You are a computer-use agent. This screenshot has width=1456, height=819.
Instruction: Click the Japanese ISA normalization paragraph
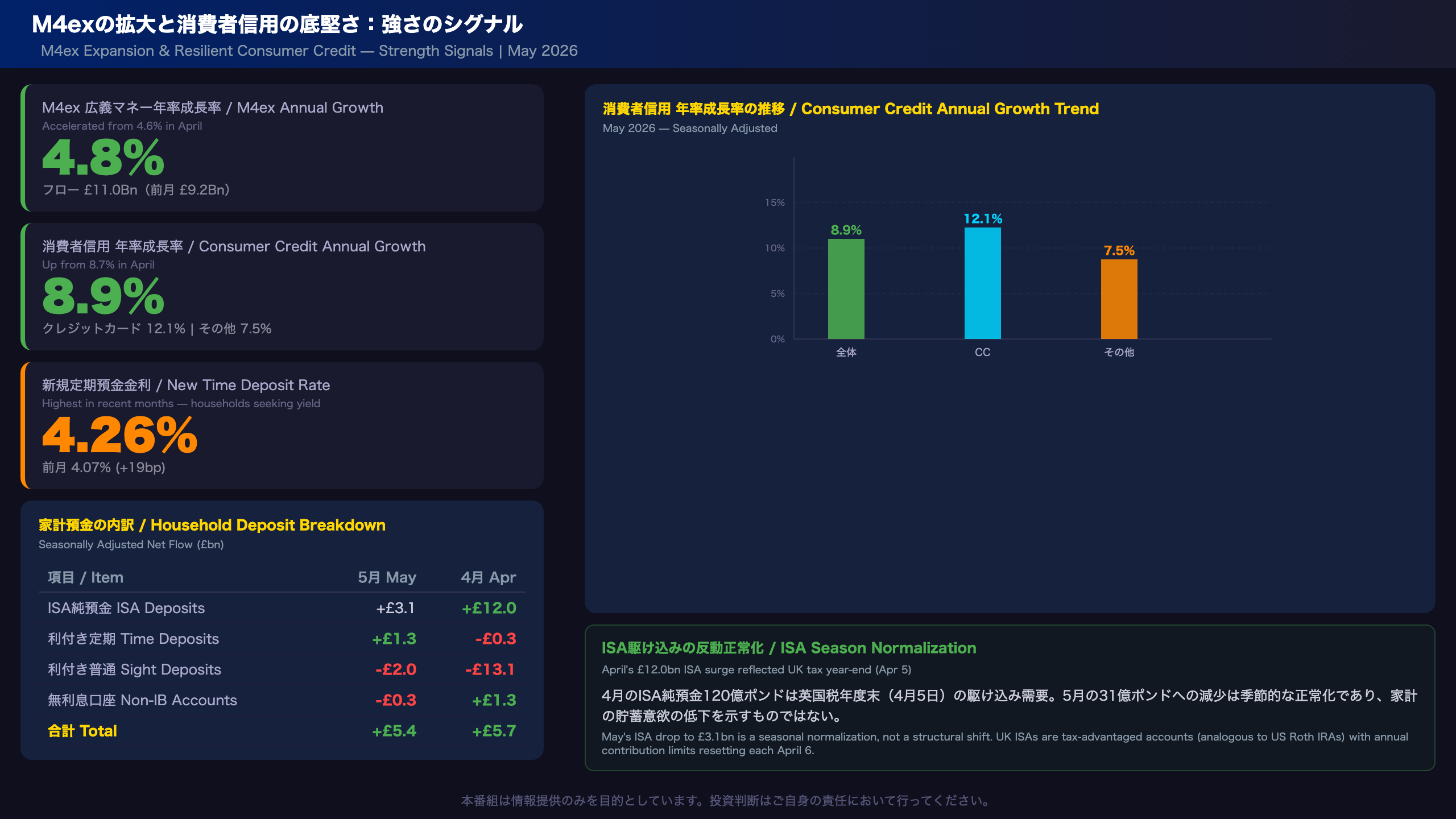coord(1010,706)
